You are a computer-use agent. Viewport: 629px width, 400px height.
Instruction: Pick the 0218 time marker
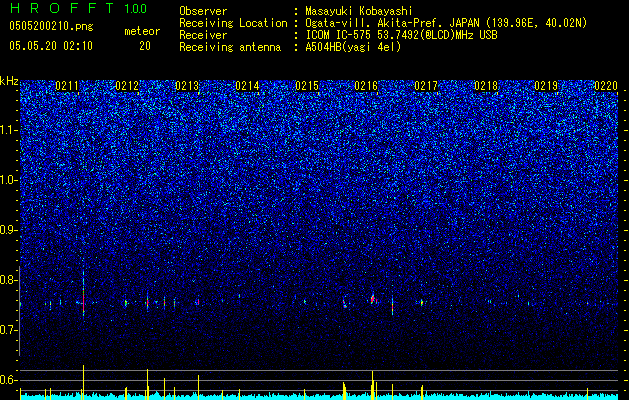tap(486, 86)
